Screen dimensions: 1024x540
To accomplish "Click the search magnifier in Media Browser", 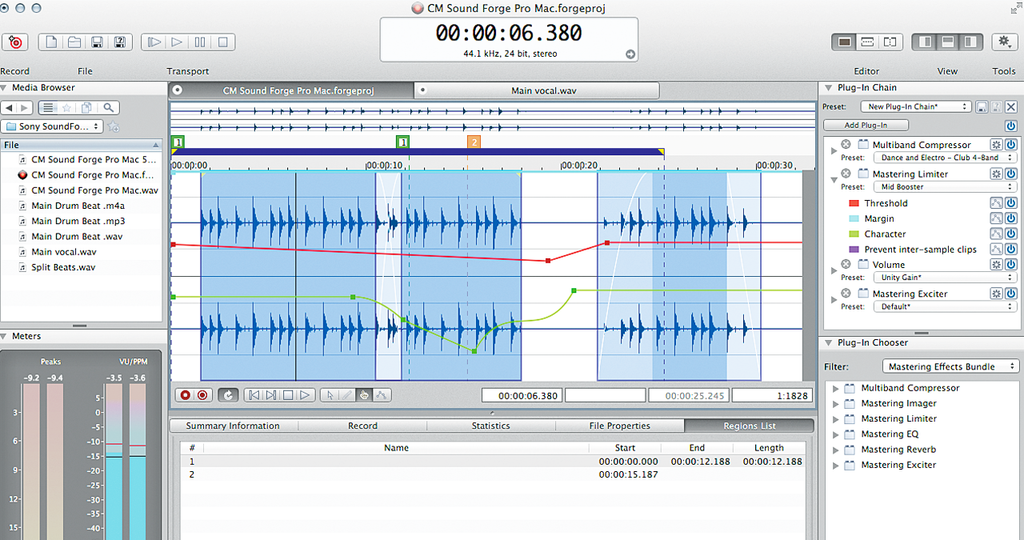I will coord(108,108).
